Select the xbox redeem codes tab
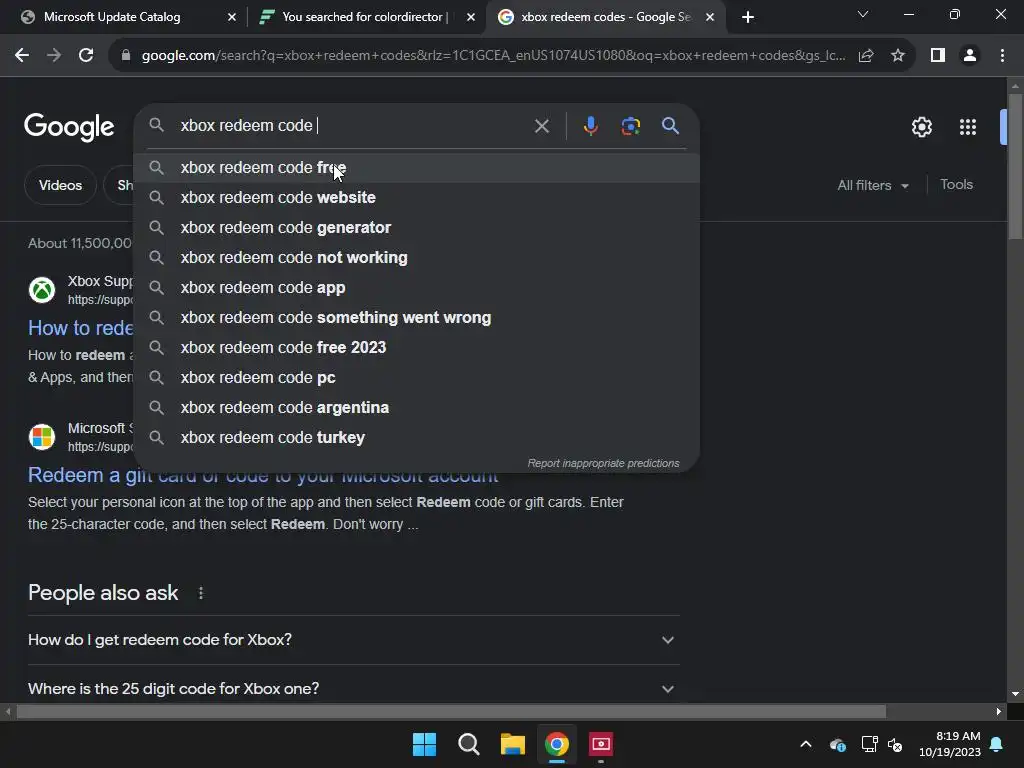The image size is (1024, 768). click(605, 17)
